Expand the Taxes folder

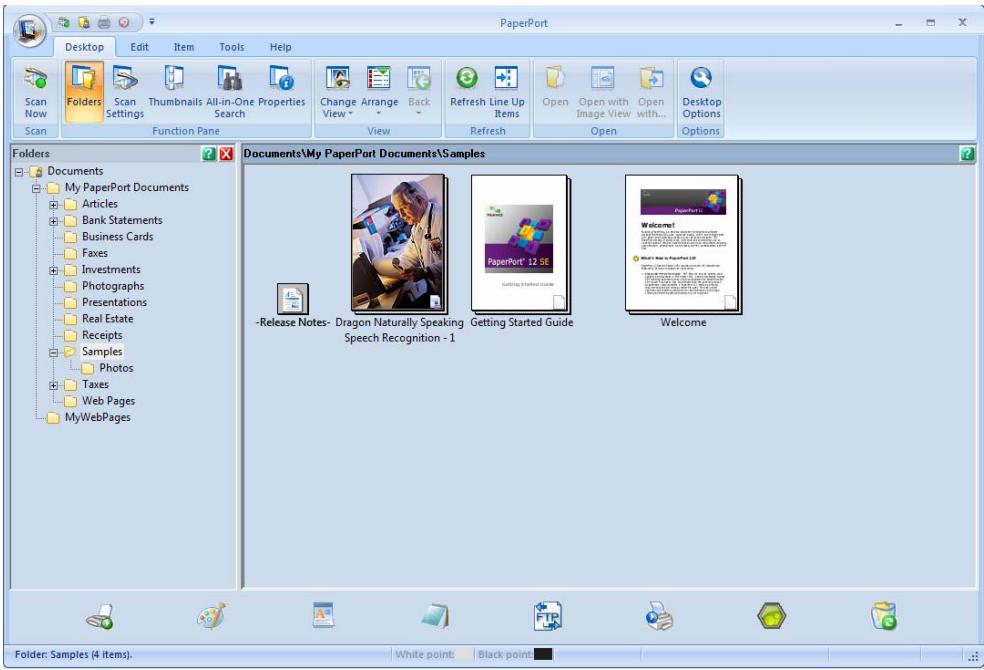coord(53,385)
